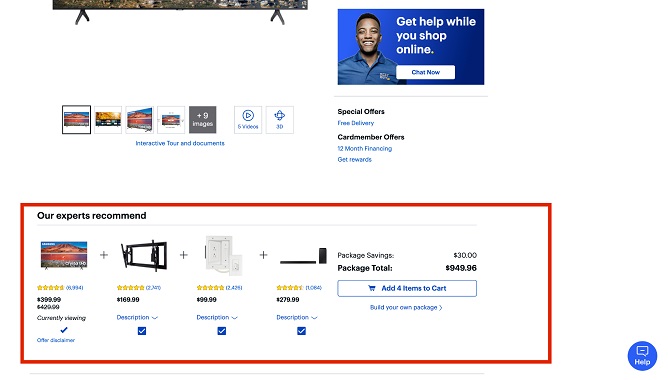Click the Help chat bubble icon
The width and height of the screenshot is (668, 380).
click(x=642, y=356)
